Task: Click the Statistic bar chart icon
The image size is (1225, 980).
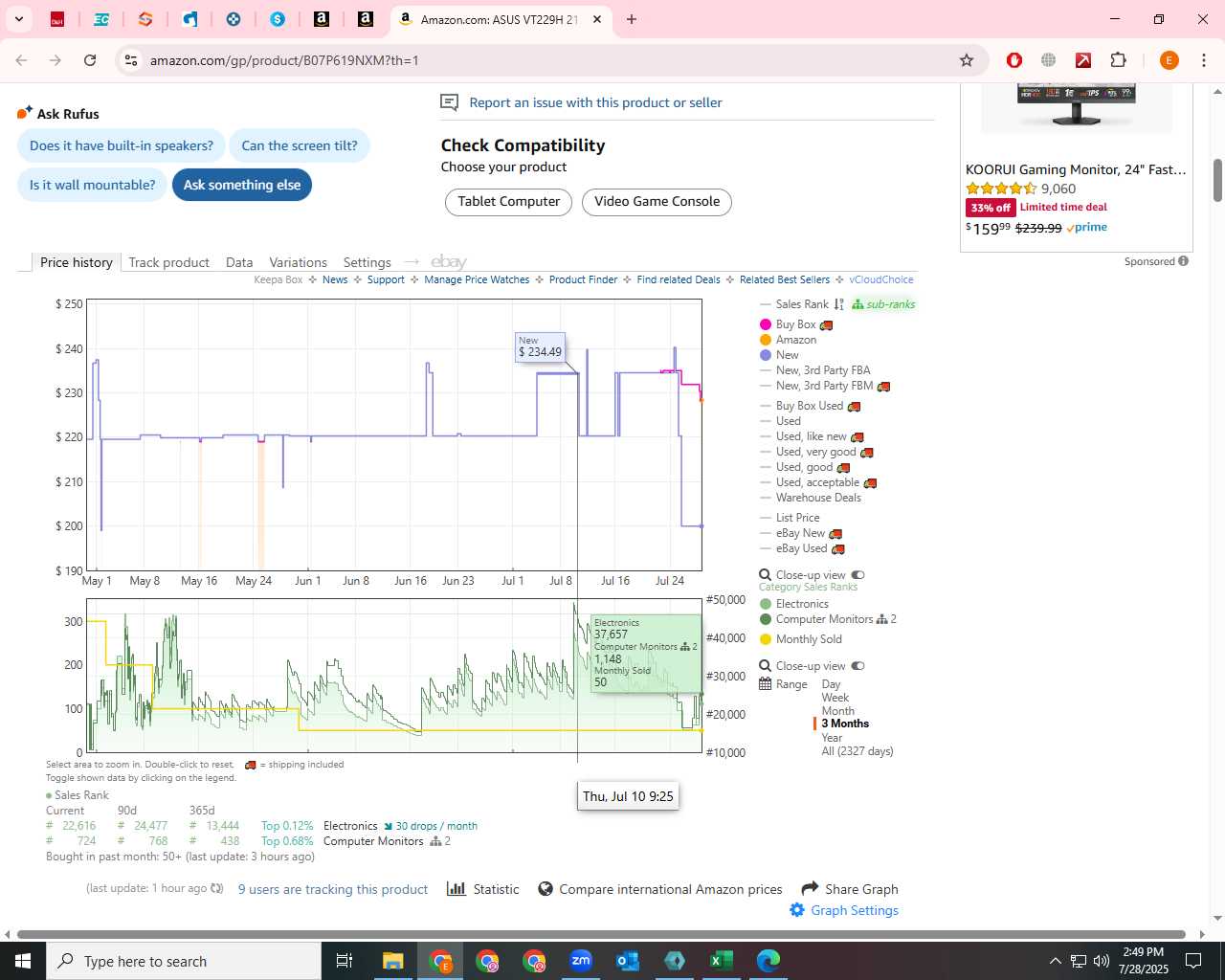Action: (457, 889)
